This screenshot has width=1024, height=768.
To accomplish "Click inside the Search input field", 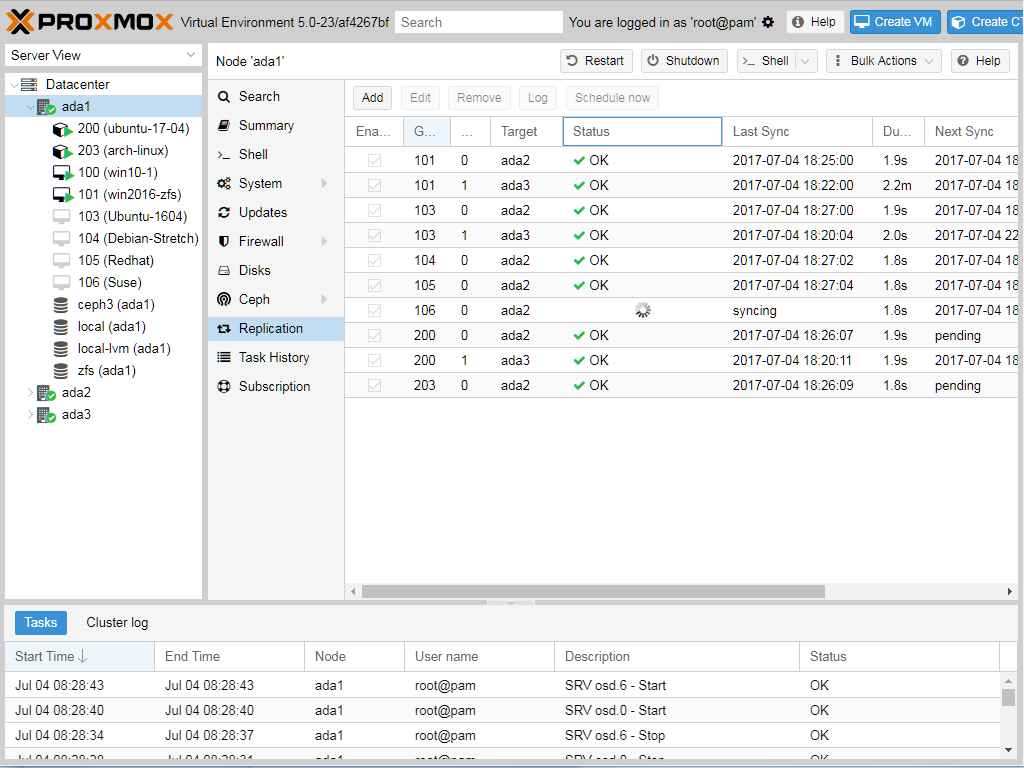I will click(478, 21).
